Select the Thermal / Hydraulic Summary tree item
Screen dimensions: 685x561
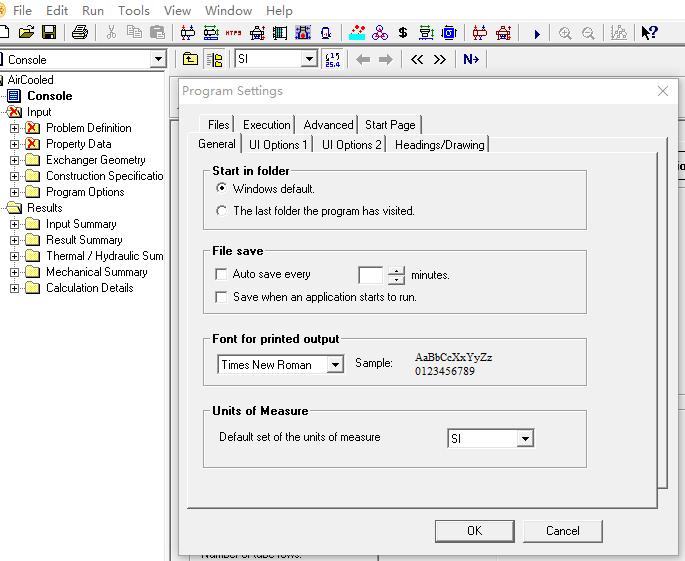tap(104, 256)
